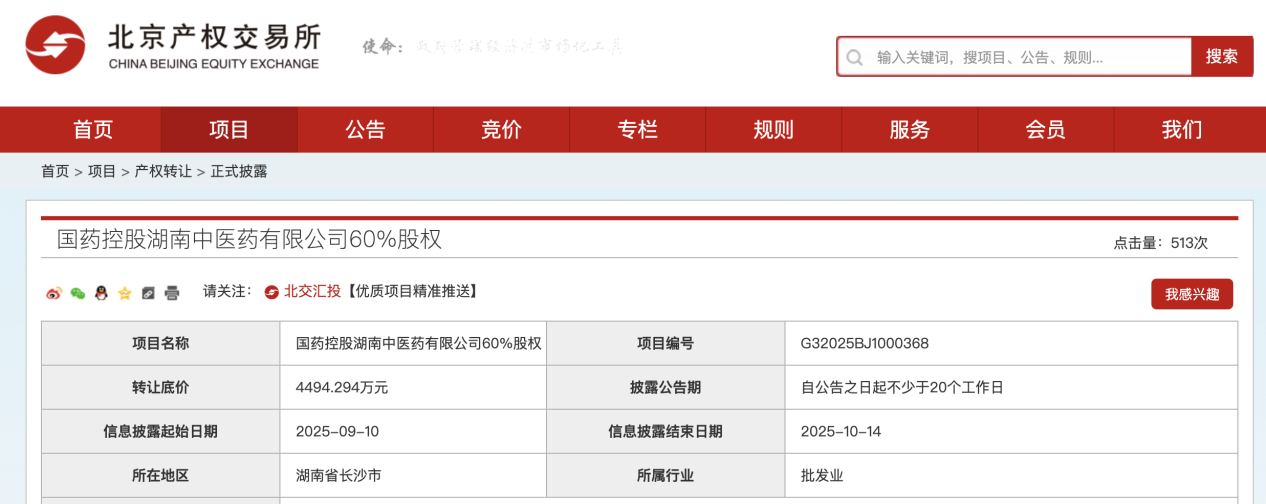
Task: Click the 请关注： label
Action: pos(228,292)
